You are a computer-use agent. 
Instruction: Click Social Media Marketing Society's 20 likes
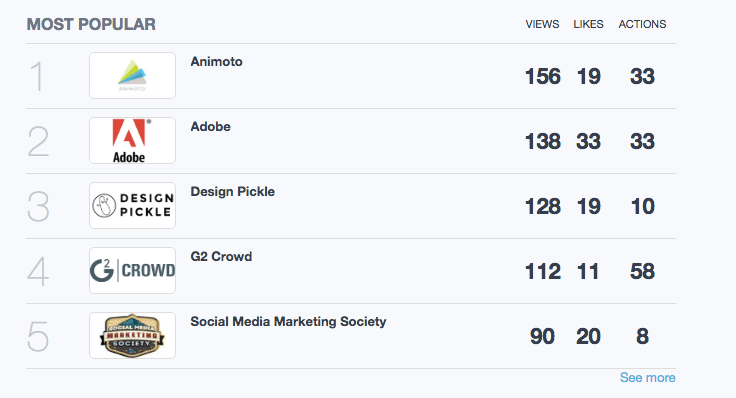pos(588,337)
